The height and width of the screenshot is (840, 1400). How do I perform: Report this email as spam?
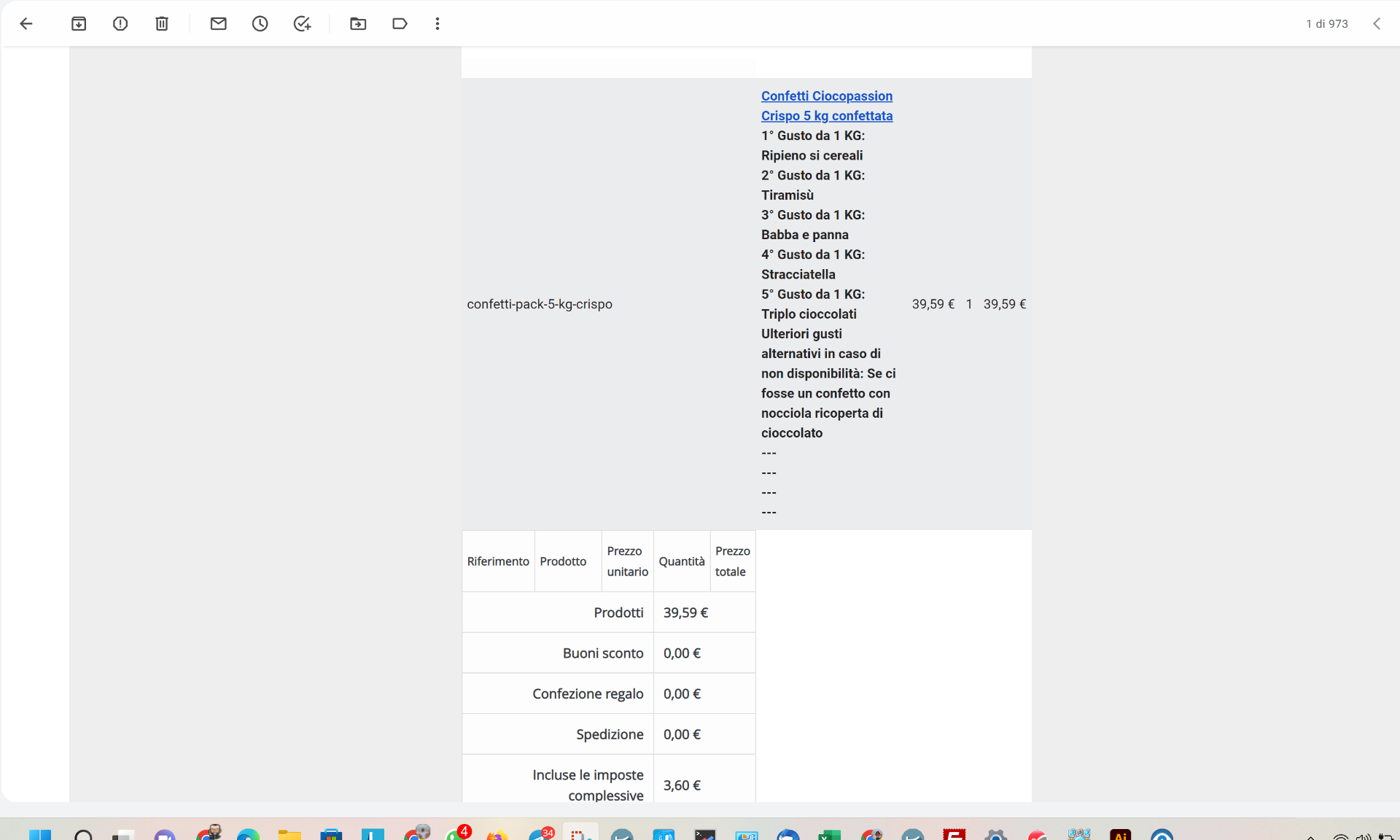pyautogui.click(x=120, y=24)
